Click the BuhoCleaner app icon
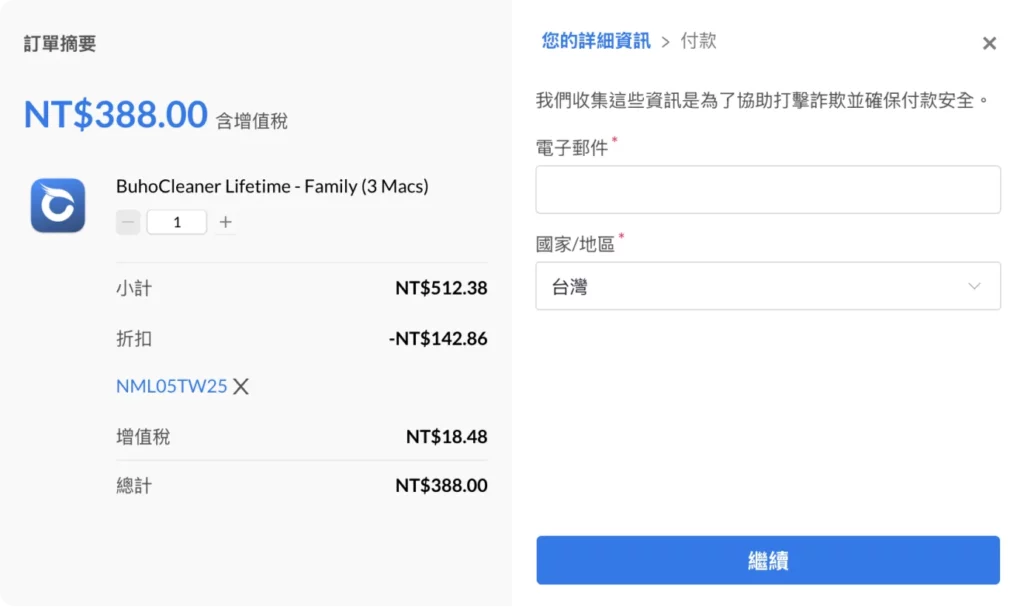The height and width of the screenshot is (609, 1024). [58, 205]
